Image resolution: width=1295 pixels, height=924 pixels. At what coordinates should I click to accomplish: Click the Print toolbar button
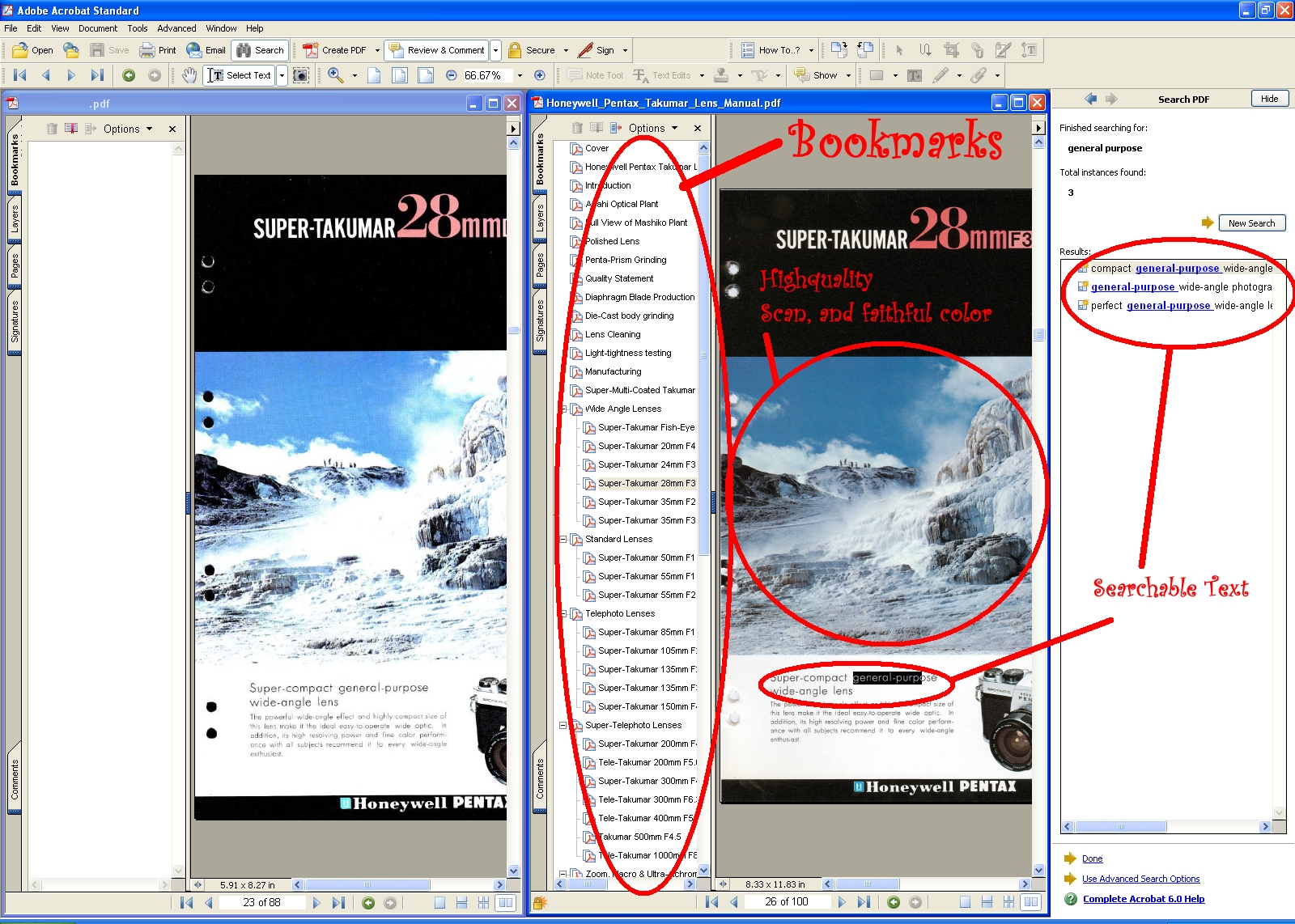[158, 50]
